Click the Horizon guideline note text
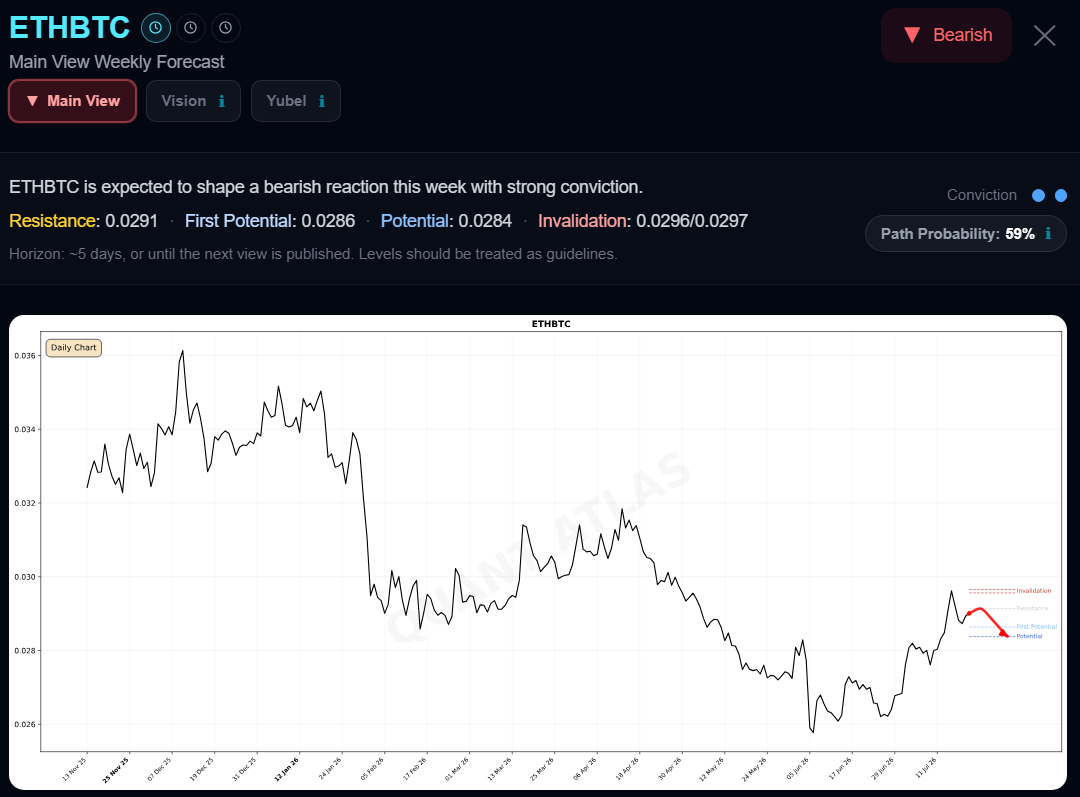This screenshot has width=1080, height=797. click(313, 254)
